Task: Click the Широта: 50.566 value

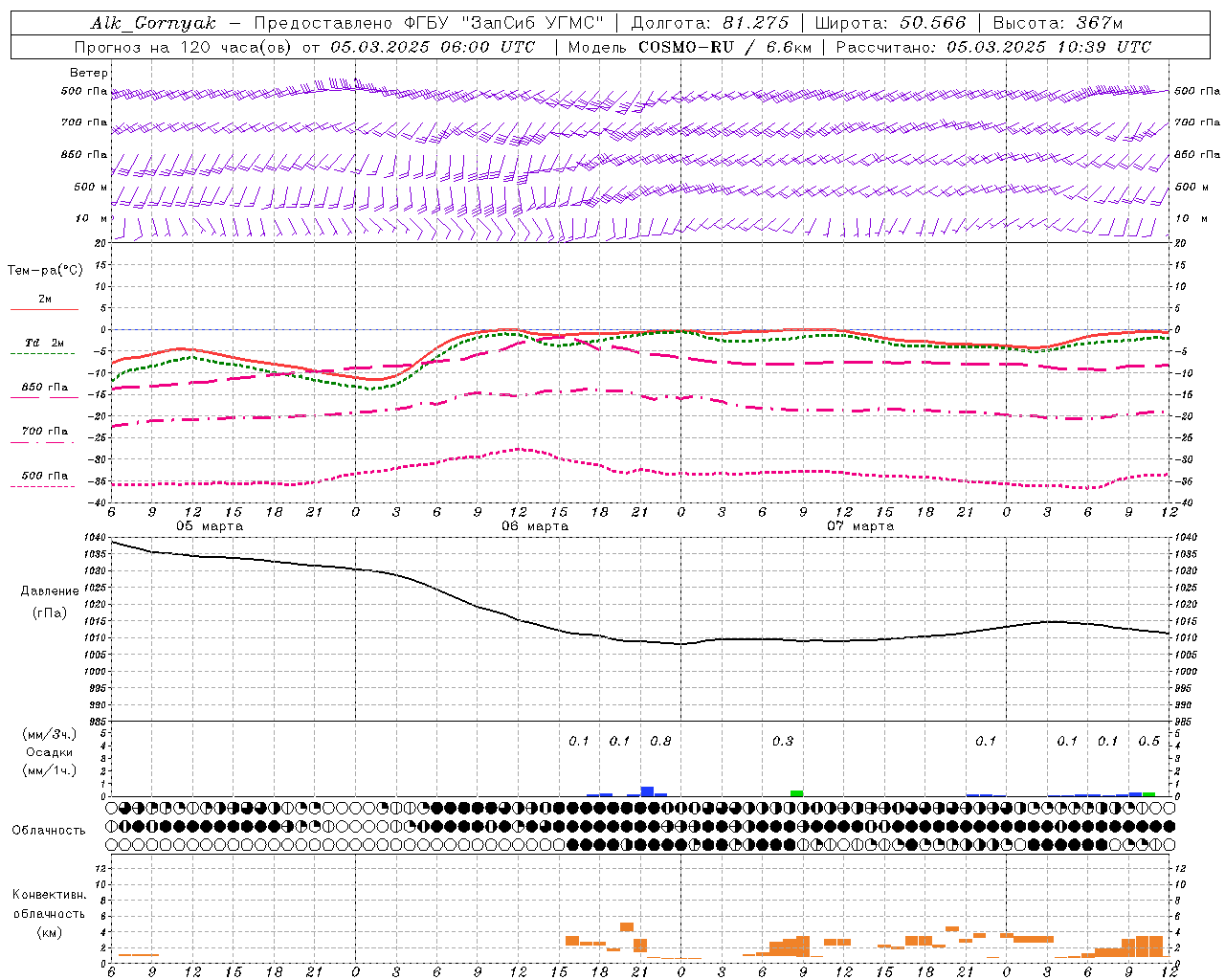Action: coord(890,23)
